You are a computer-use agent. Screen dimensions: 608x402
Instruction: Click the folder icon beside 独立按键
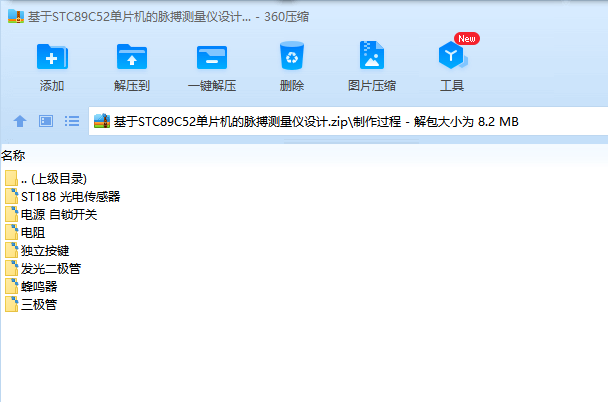click(x=12, y=250)
